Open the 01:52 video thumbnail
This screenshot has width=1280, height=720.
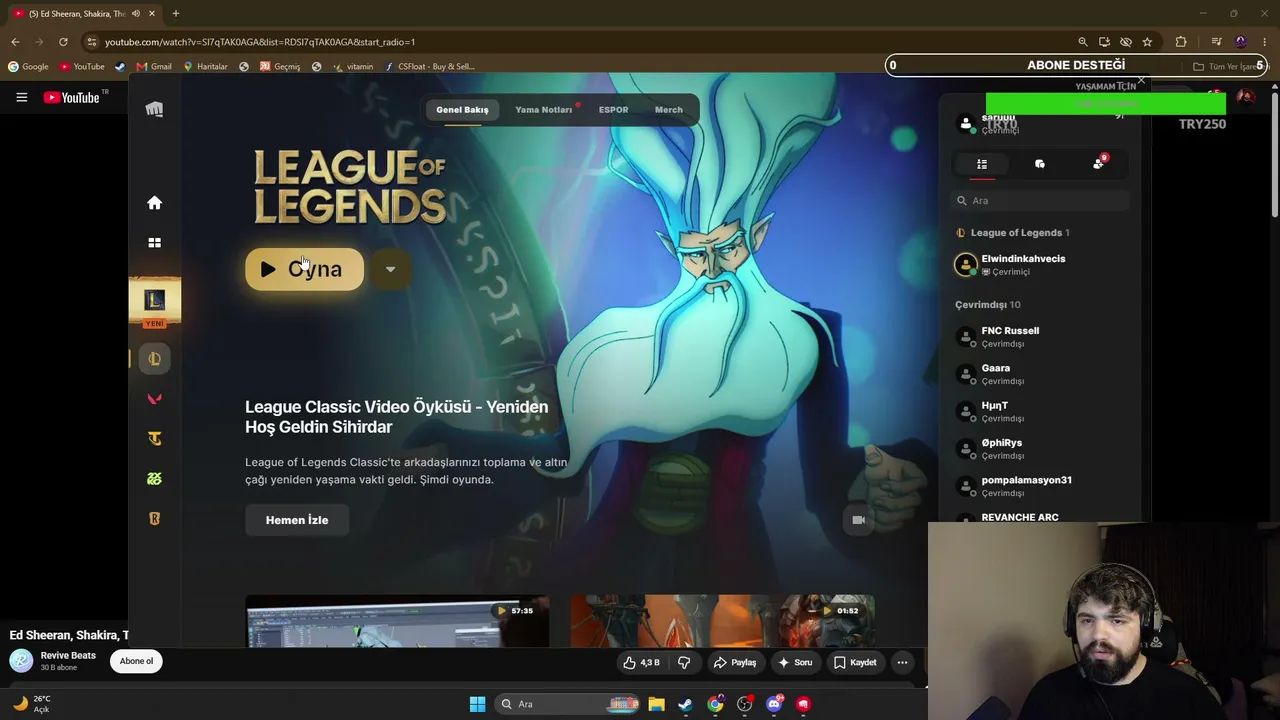click(722, 621)
